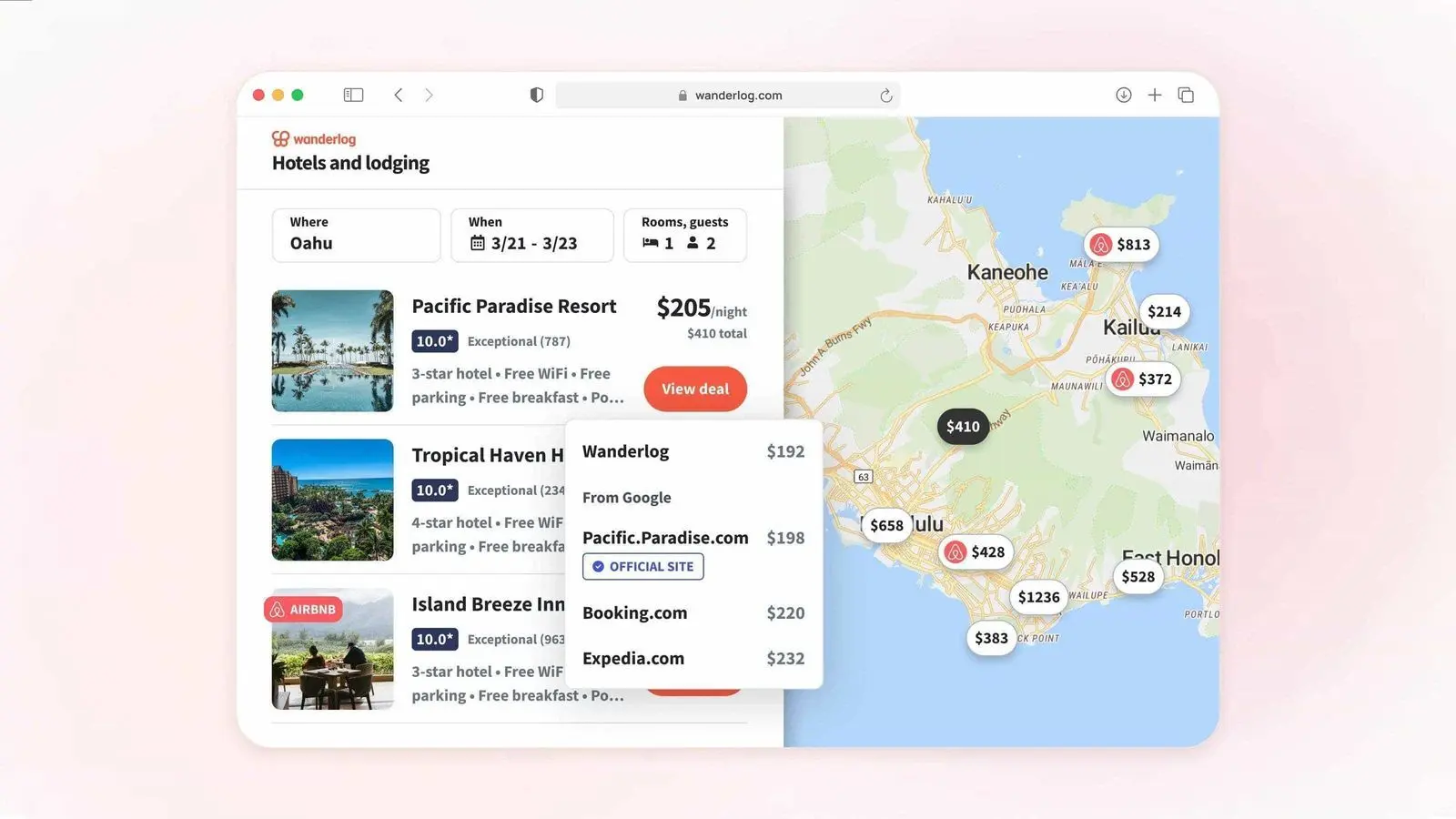Click the $658 map price marker
Image resolution: width=1456 pixels, height=819 pixels.
pos(886,525)
